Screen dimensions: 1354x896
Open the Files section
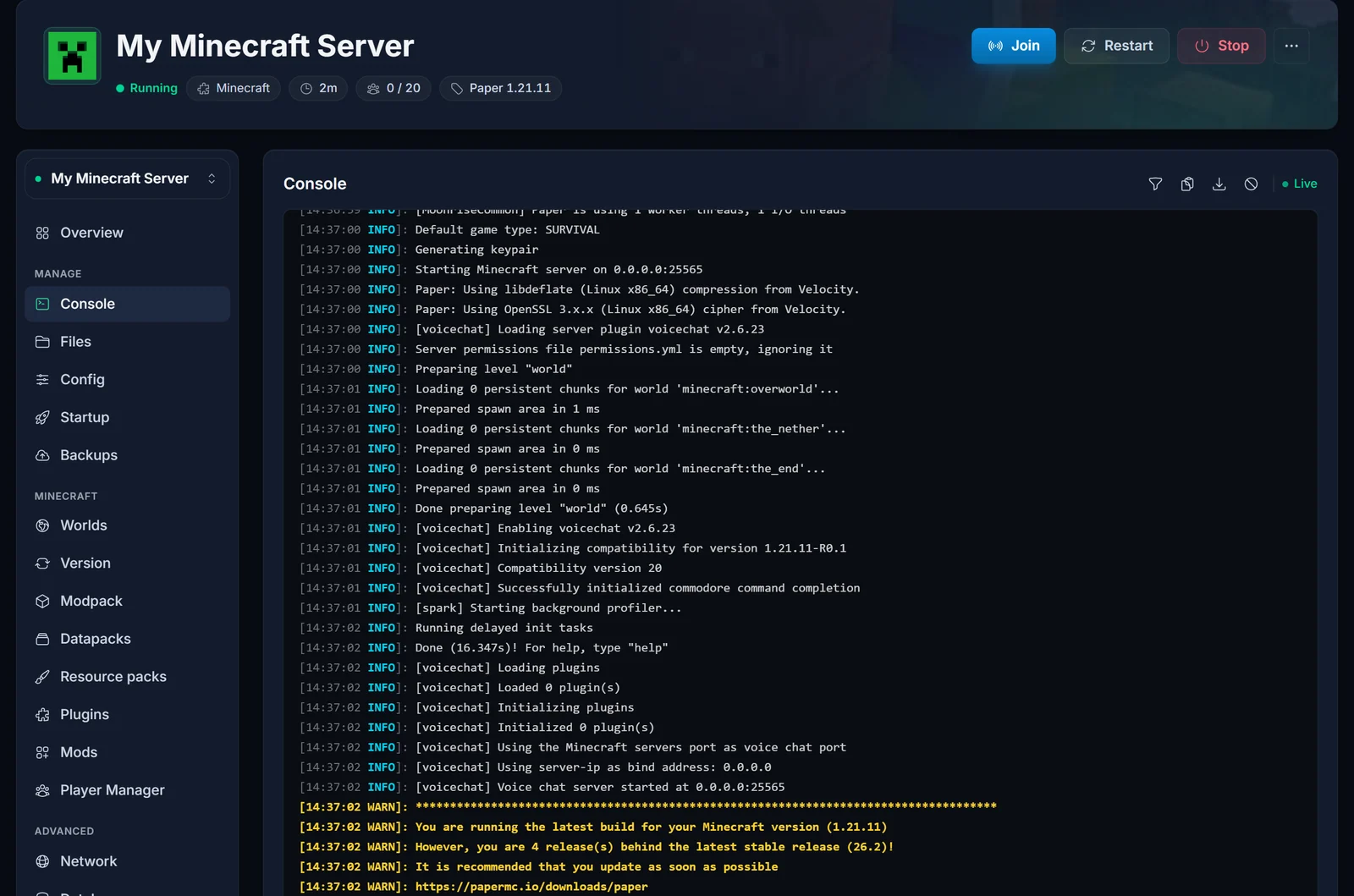tap(127, 342)
